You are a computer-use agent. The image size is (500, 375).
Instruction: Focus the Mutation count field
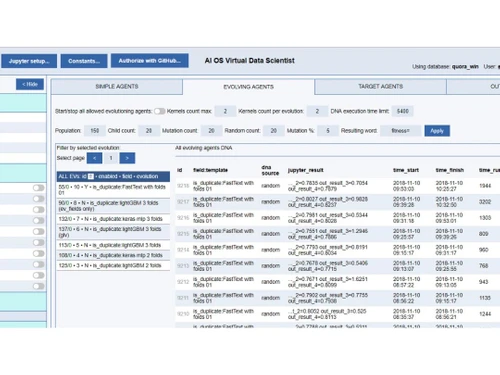coord(211,131)
